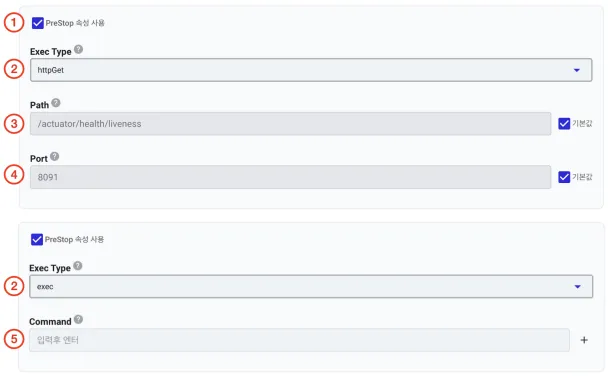Click the help icon next to Port
This screenshot has width=608, height=377.
click(55, 156)
